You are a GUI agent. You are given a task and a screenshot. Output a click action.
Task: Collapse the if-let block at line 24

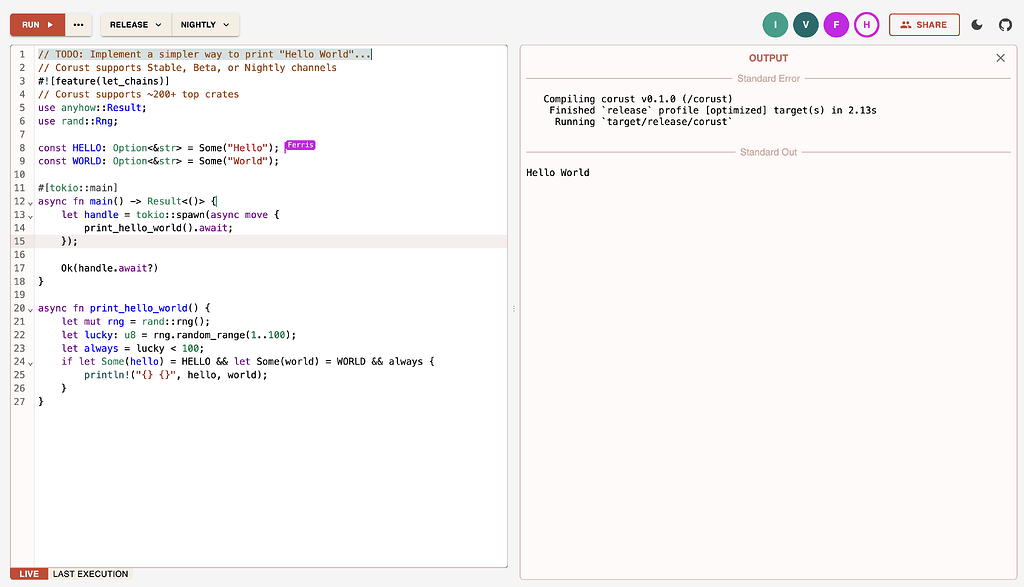(31, 362)
